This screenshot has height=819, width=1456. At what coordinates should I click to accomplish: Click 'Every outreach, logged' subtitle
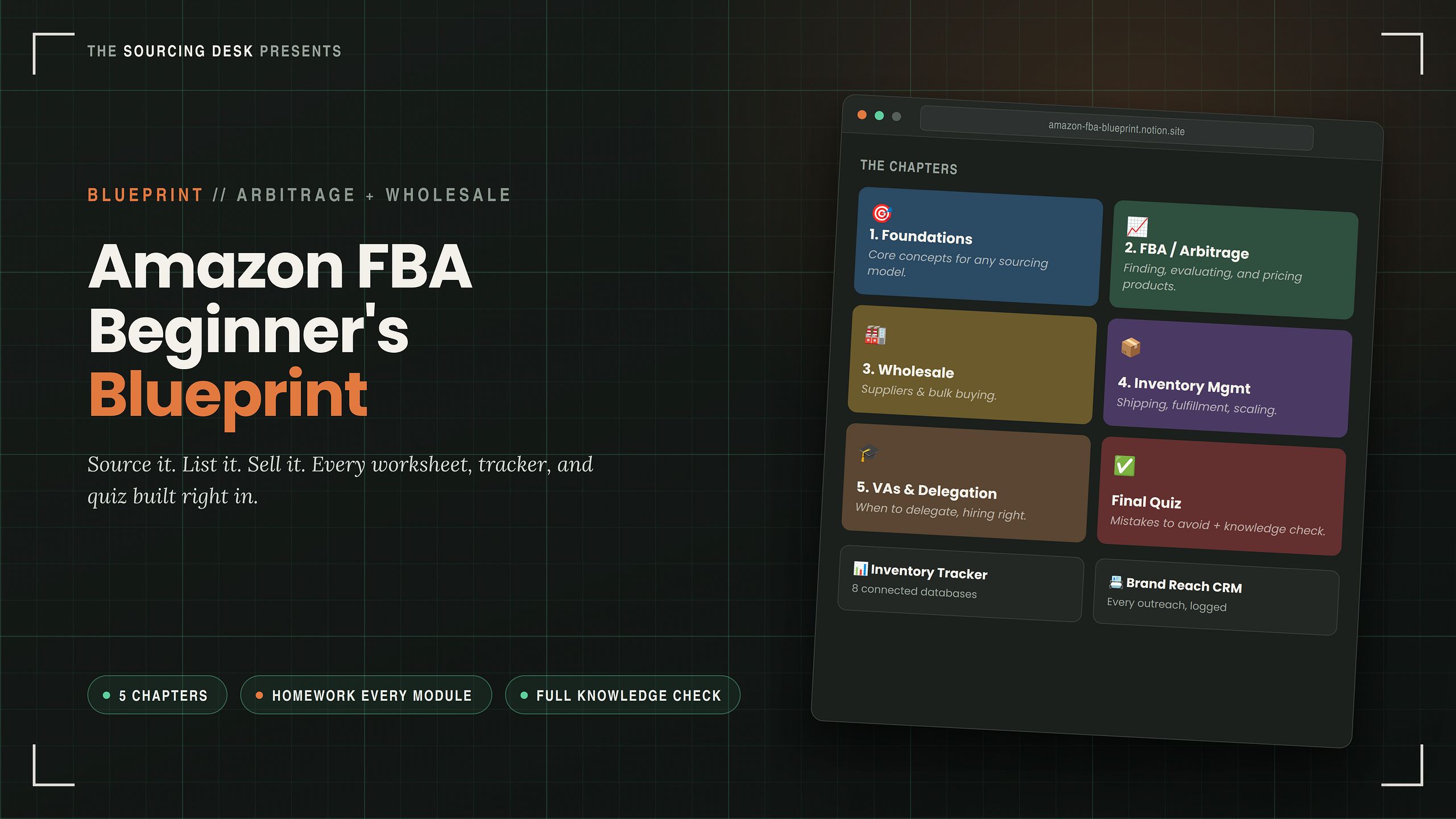[1167, 605]
